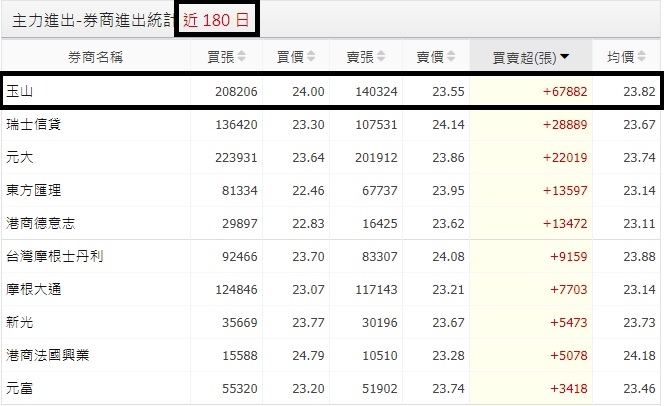Select the 近 180 日 period label
The image size is (664, 406).
tap(216, 20)
